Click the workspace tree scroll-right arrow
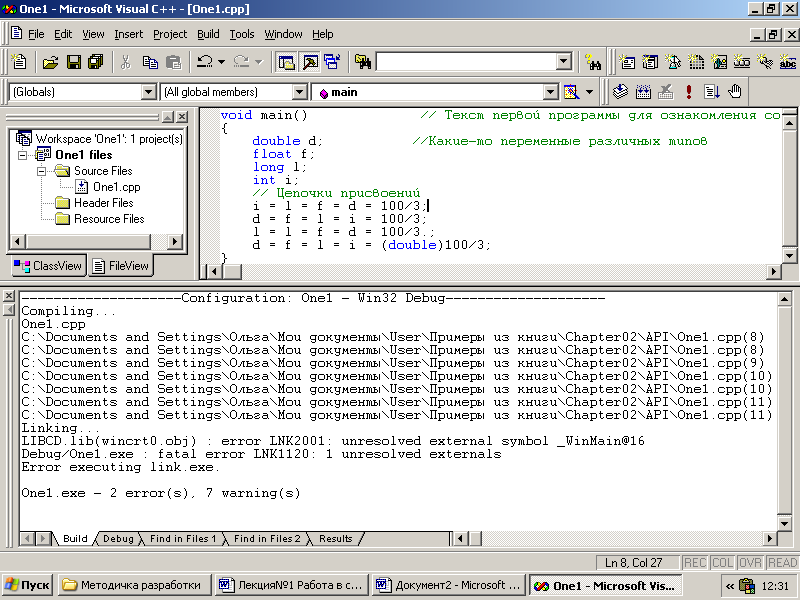Screen dimensions: 800x600 [174, 241]
